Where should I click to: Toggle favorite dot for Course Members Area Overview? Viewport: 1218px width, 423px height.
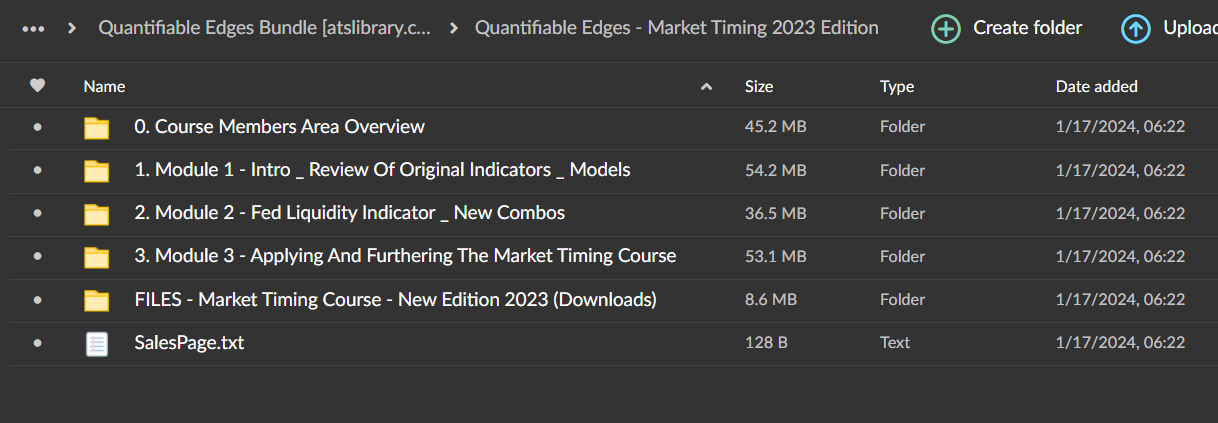(x=38, y=127)
